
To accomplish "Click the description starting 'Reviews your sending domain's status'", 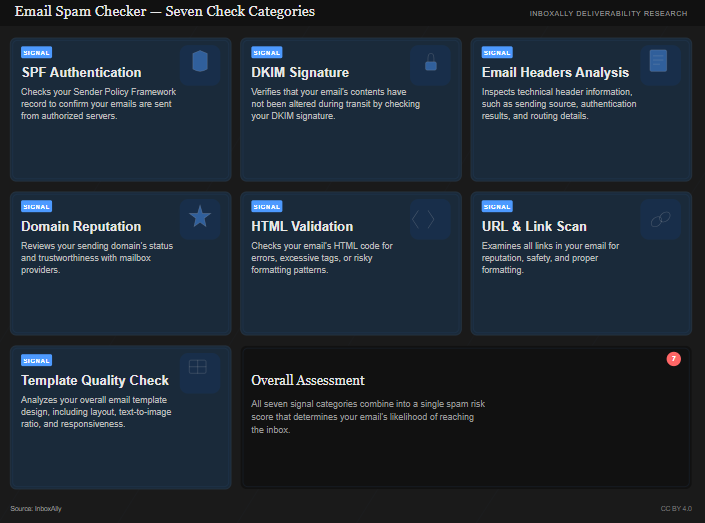I will pyautogui.click(x=97, y=258).
